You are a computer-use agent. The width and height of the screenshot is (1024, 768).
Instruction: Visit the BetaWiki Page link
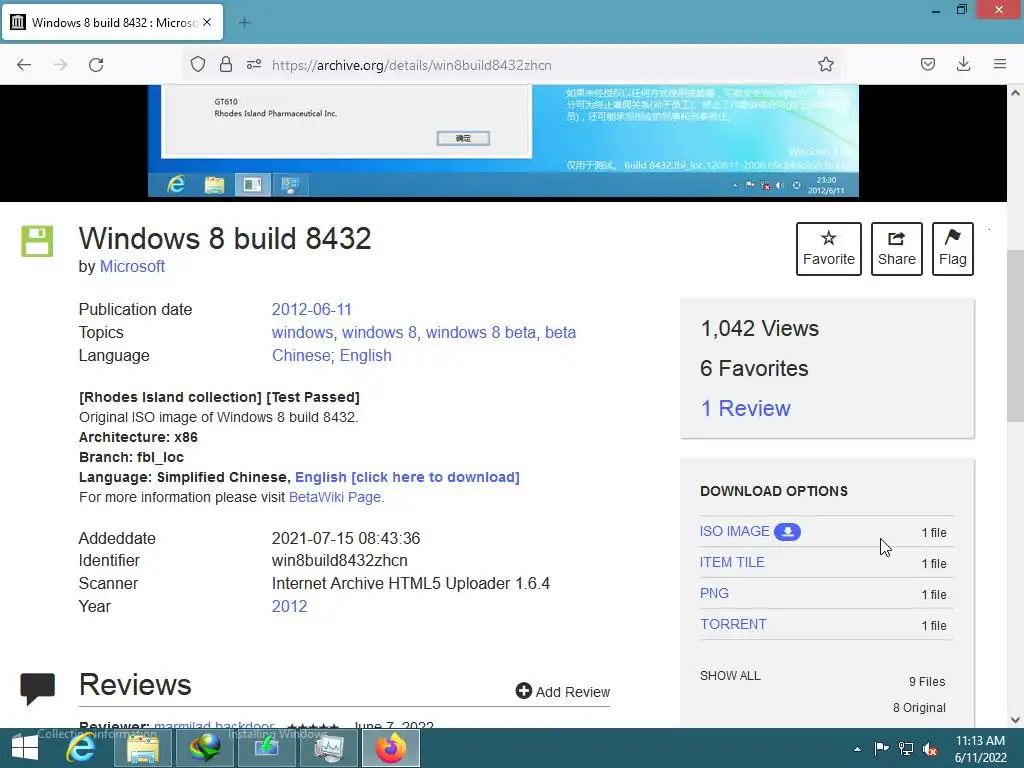(x=334, y=498)
